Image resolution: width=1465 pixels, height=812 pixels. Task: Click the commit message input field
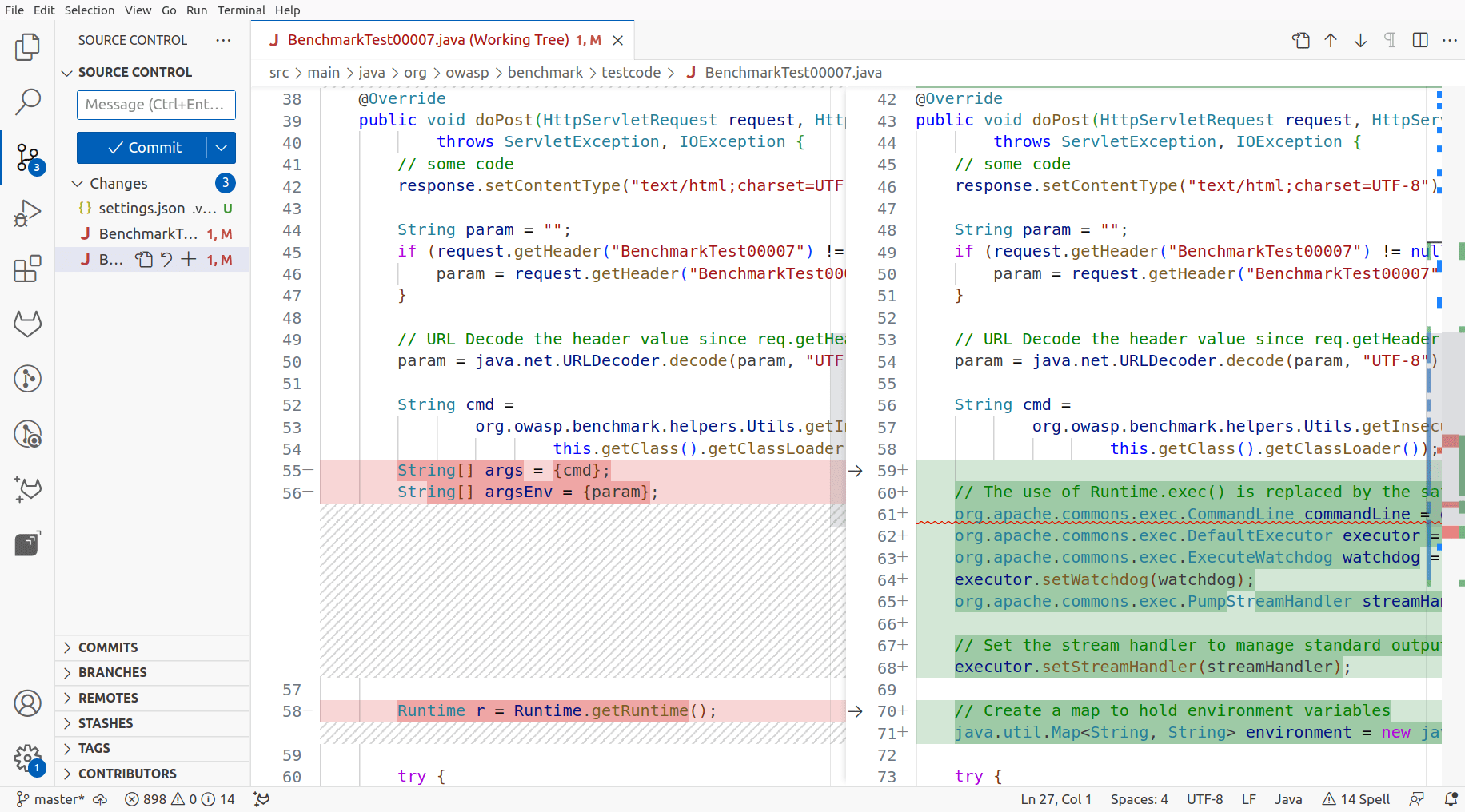[156, 105]
